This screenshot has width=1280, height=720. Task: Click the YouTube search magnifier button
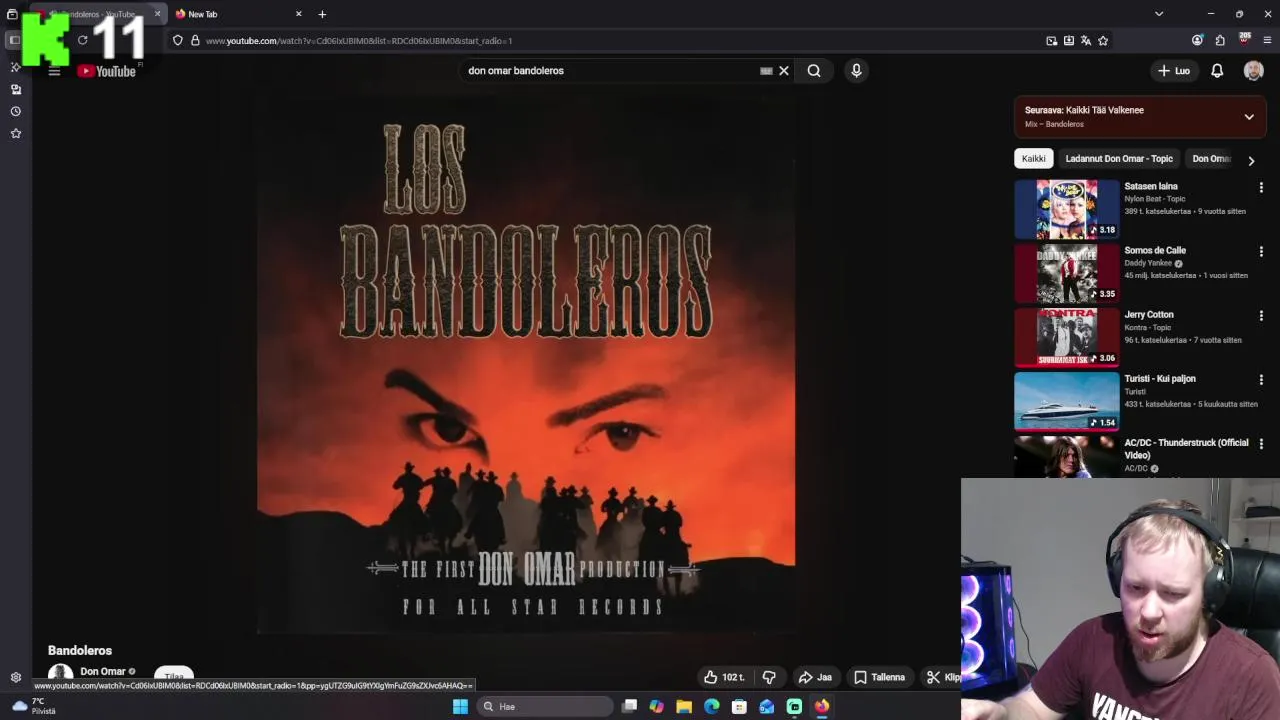click(x=814, y=71)
